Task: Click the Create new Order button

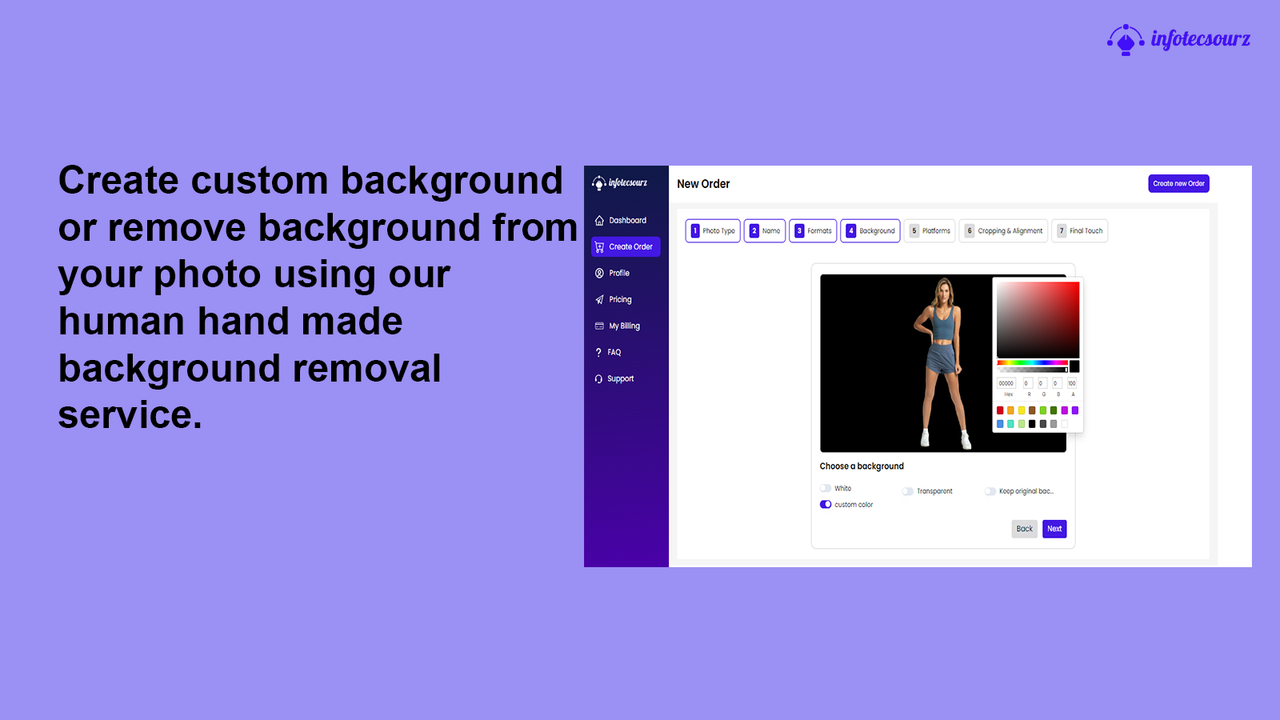Action: [1179, 184]
